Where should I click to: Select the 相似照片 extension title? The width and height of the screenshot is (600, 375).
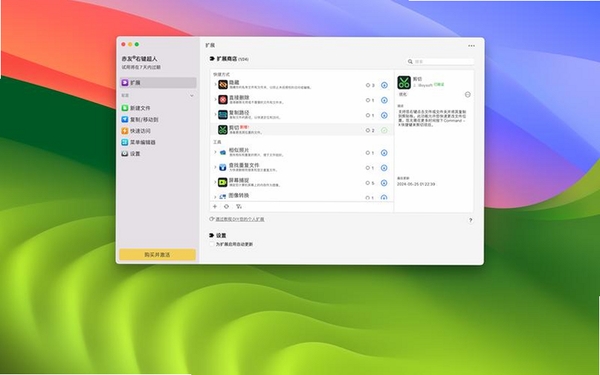click(x=239, y=150)
